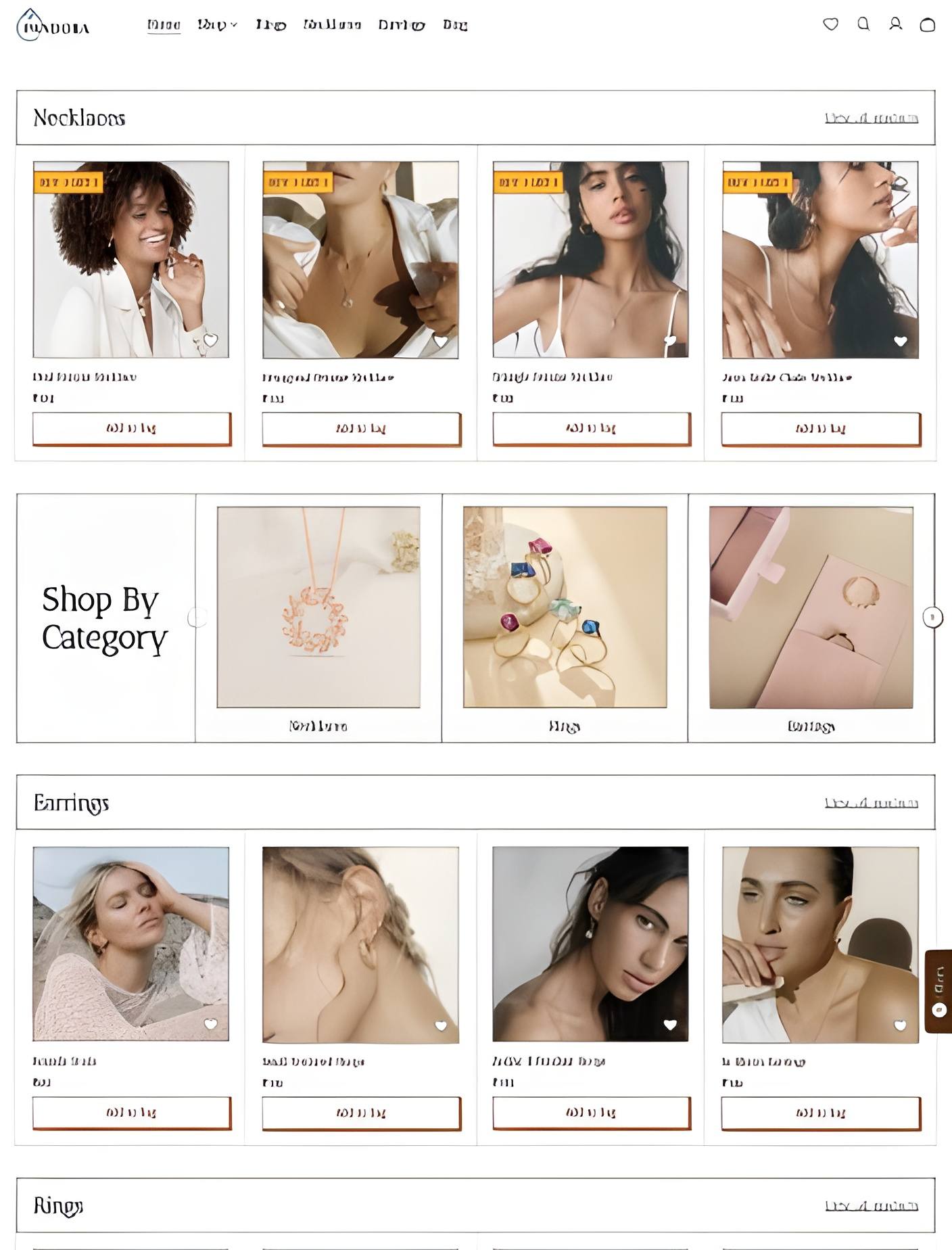Image resolution: width=952 pixels, height=1250 pixels.
Task: Open the wishlist heart icon in header
Action: 830,24
